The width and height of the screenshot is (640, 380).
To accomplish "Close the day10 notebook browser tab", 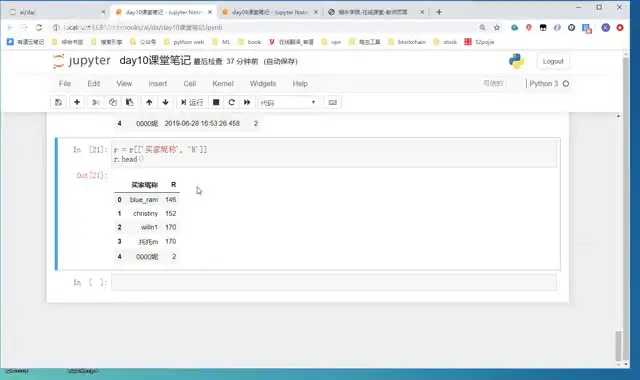I will [x=210, y=12].
